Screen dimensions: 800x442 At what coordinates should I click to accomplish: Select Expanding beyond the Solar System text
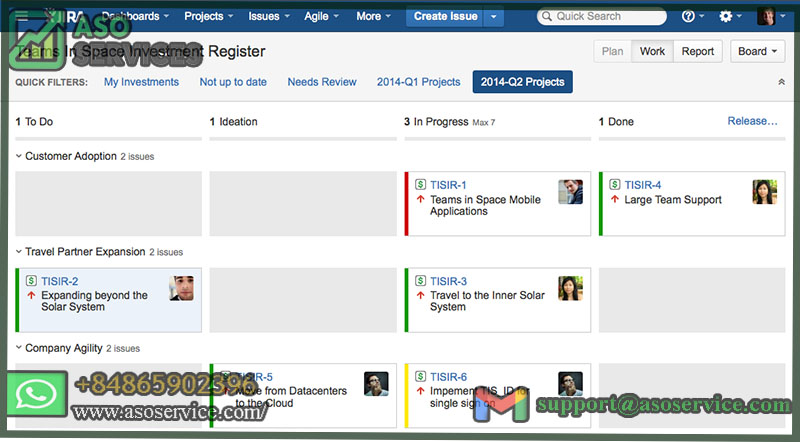(94, 301)
